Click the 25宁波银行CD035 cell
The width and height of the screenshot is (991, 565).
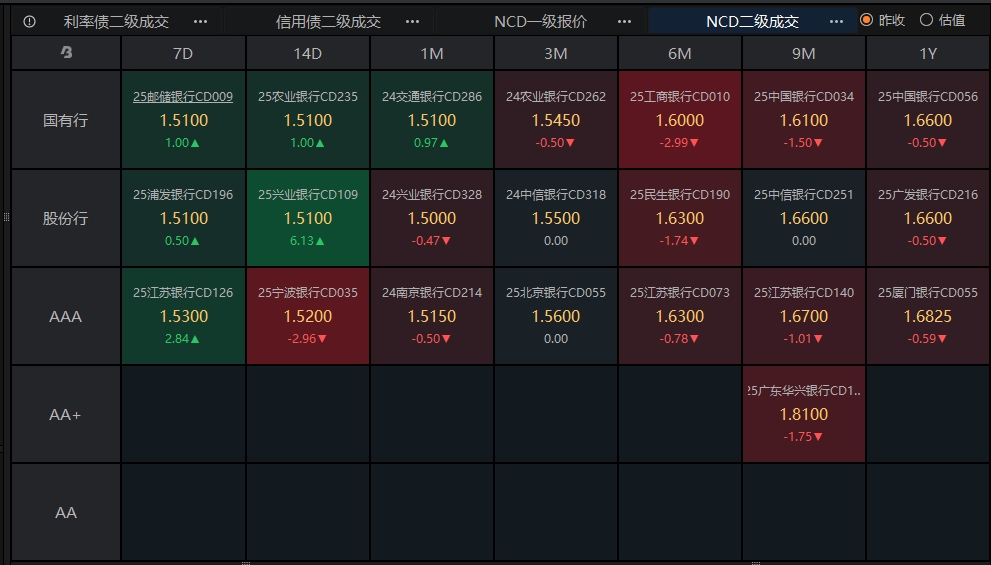pos(307,316)
